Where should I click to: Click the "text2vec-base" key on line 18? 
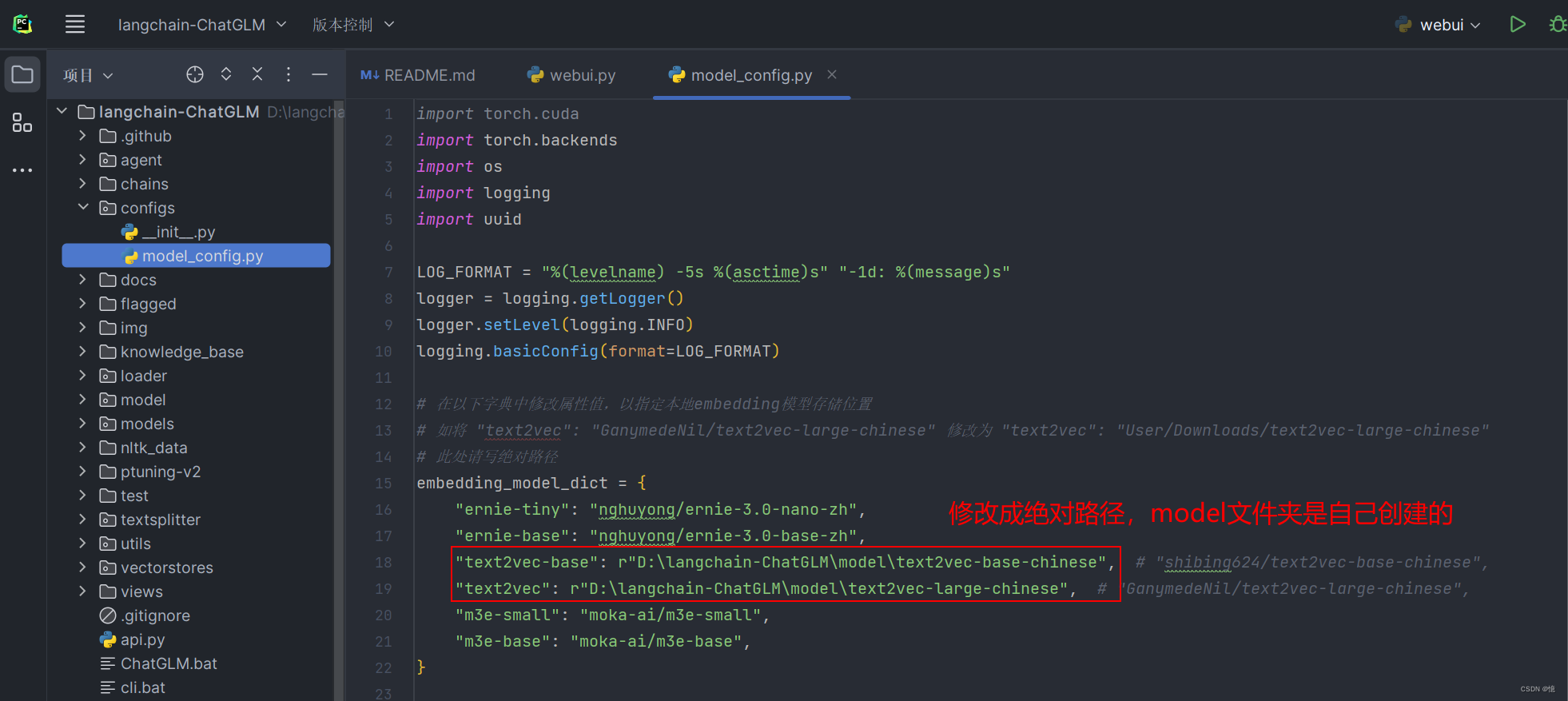[x=527, y=562]
